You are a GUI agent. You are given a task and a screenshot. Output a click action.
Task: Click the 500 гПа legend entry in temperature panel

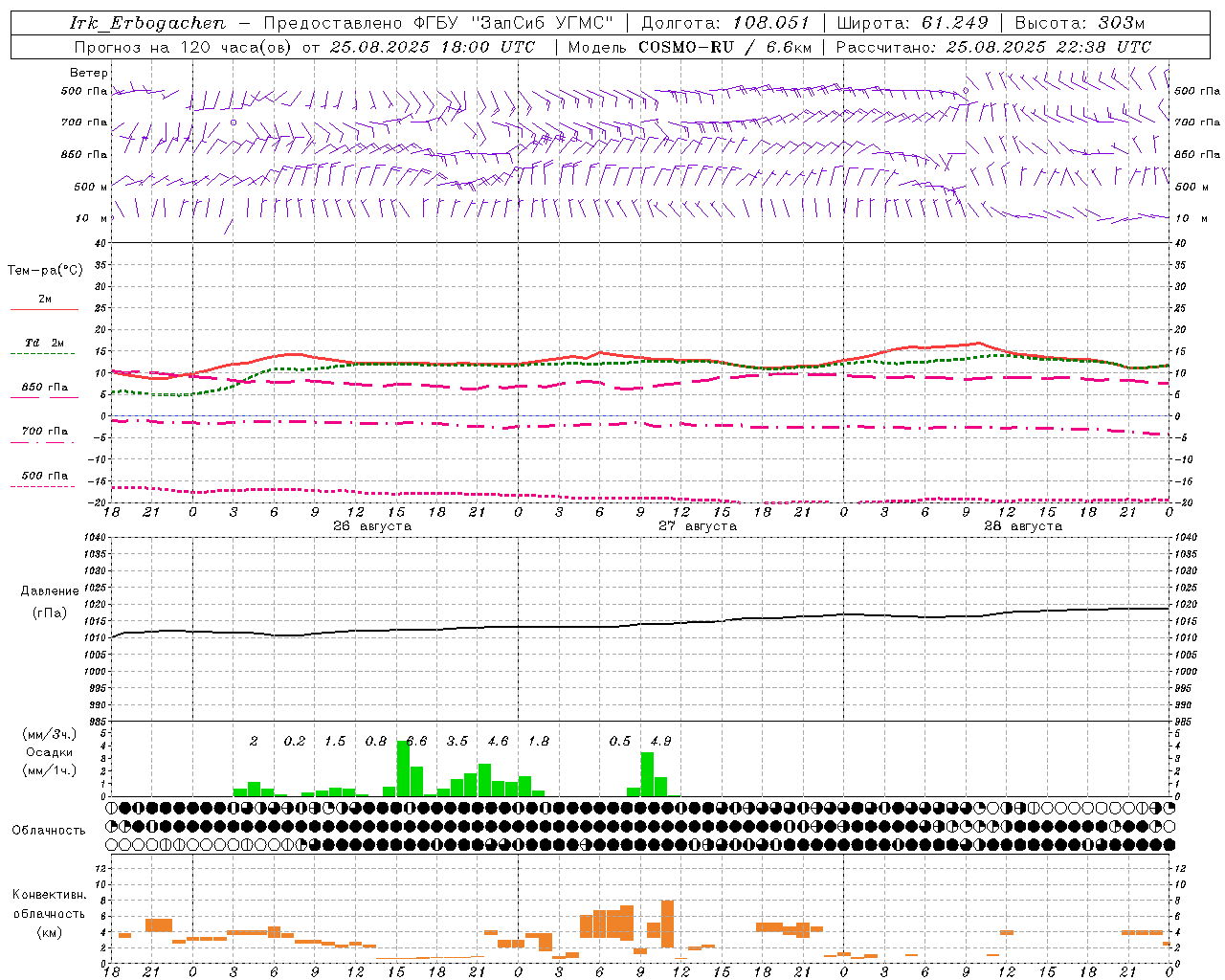tap(45, 476)
